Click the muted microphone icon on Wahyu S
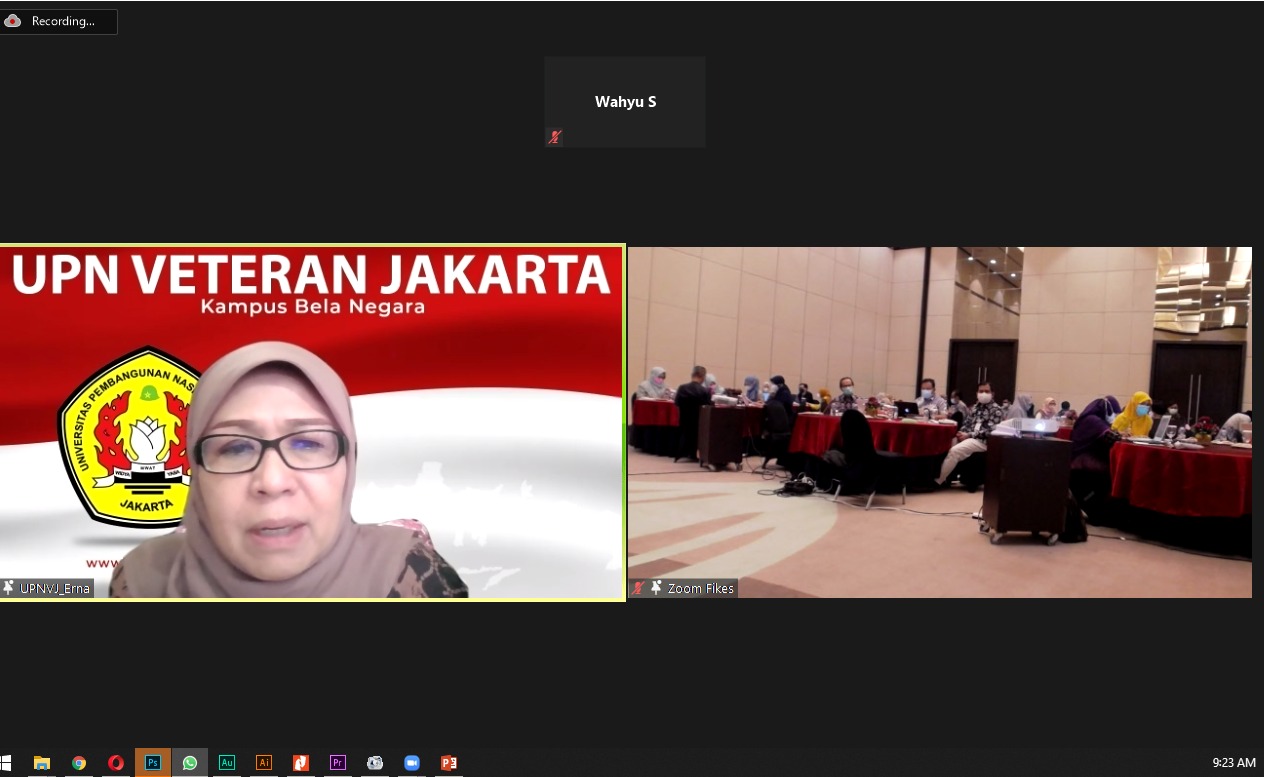This screenshot has width=1264, height=777. (x=554, y=137)
